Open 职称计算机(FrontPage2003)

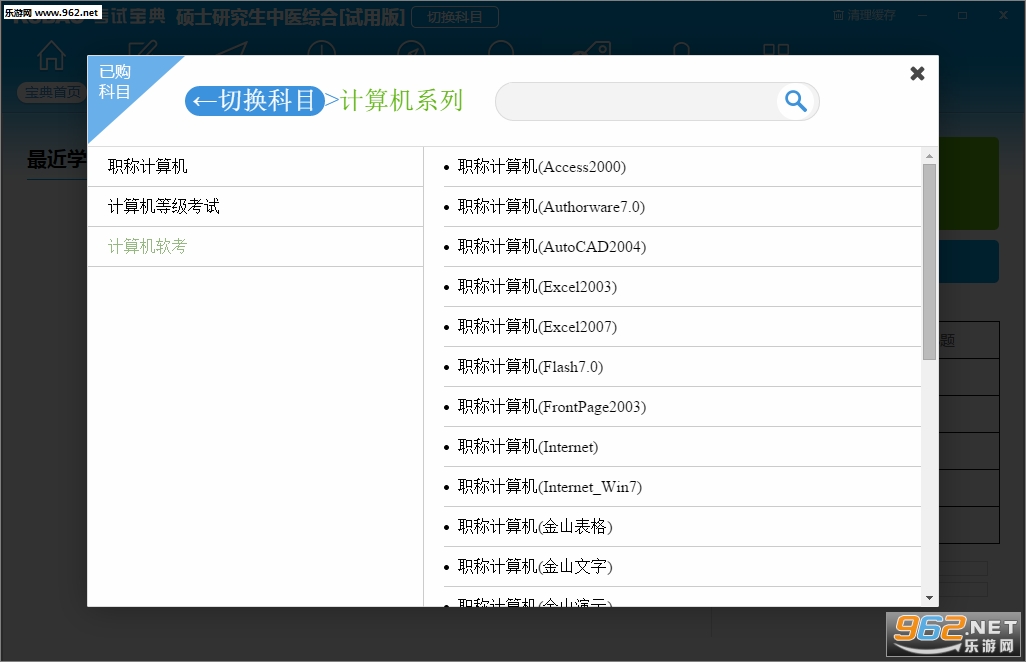(682, 406)
